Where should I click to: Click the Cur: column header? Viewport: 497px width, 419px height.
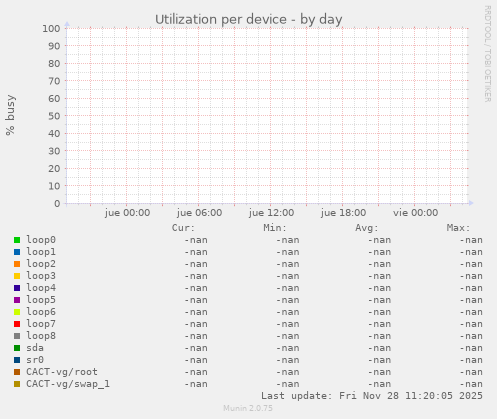183,228
